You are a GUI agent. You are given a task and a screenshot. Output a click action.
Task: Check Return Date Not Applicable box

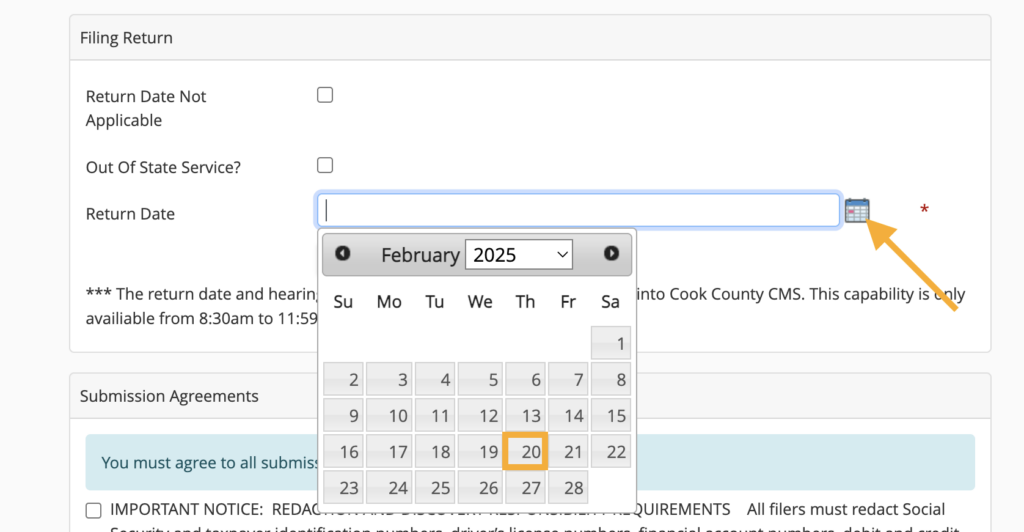(325, 95)
